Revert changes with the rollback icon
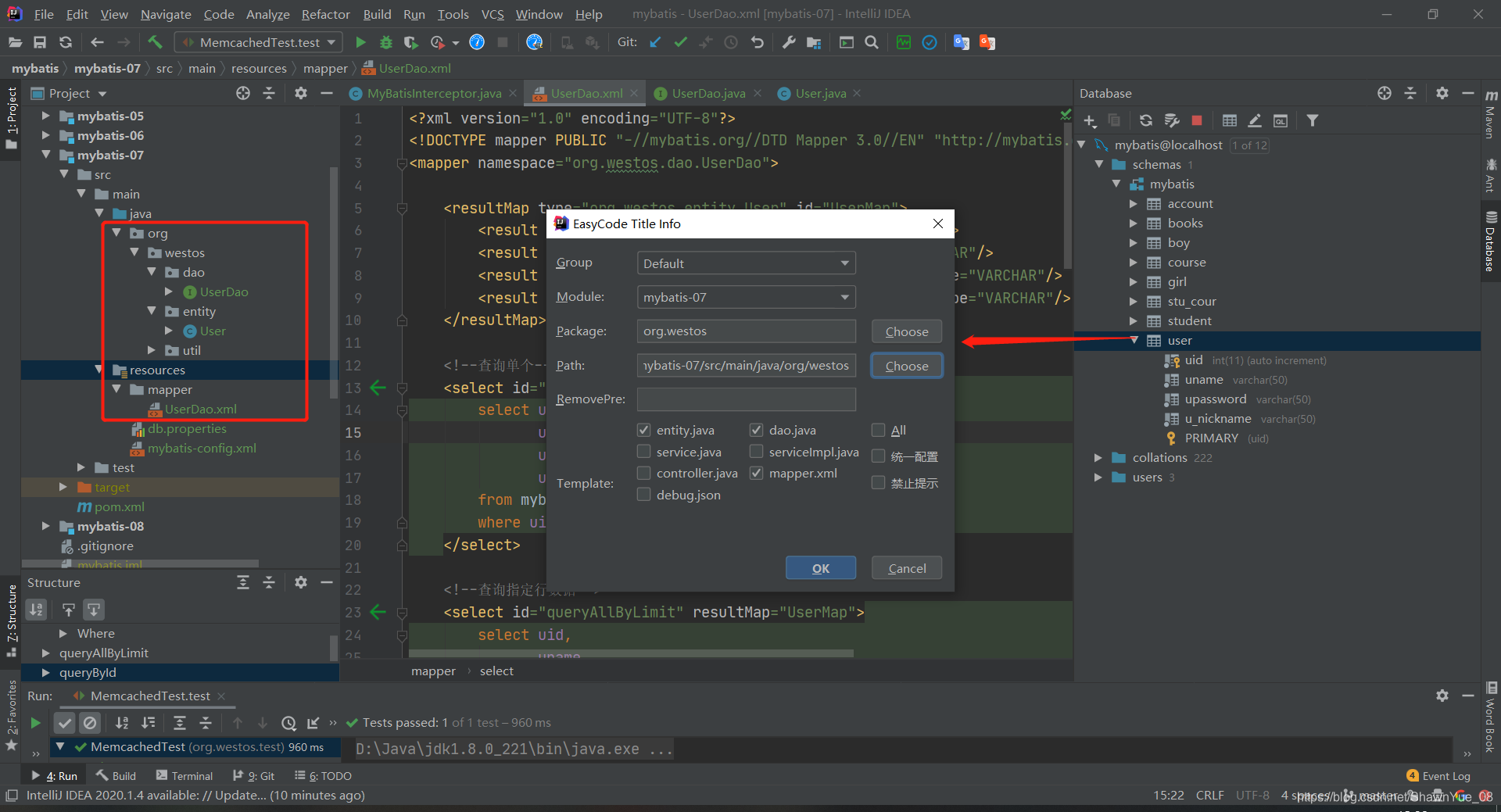Screen dimensions: 1501x812 pos(757,42)
